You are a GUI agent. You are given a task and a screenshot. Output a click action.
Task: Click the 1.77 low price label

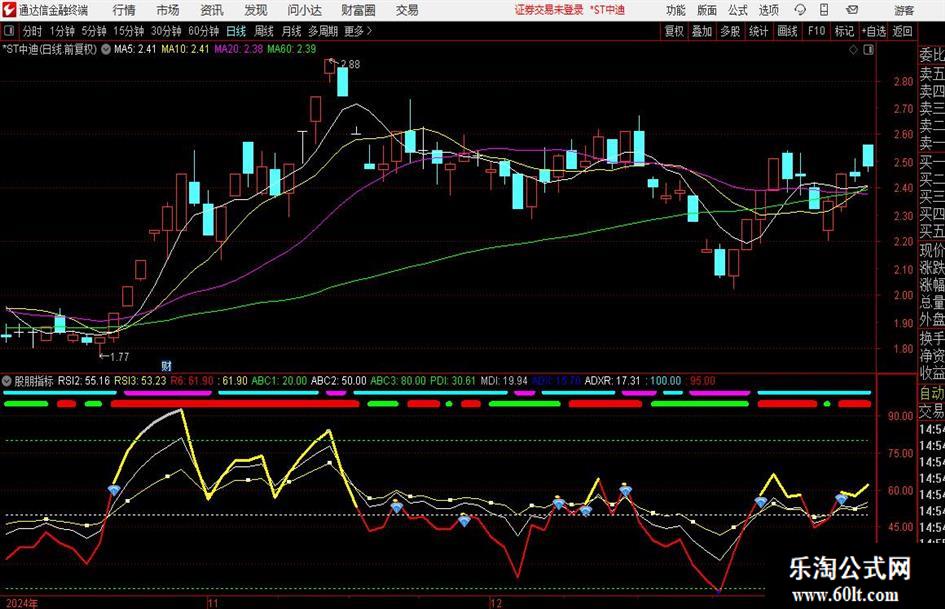pos(119,357)
